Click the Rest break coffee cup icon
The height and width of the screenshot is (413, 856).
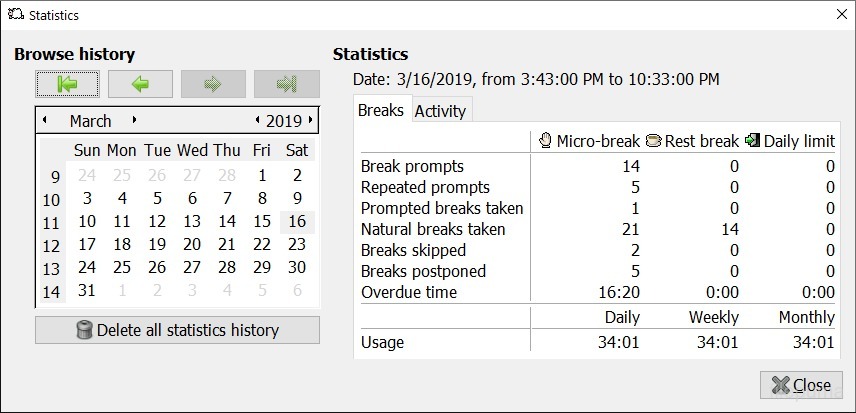653,141
